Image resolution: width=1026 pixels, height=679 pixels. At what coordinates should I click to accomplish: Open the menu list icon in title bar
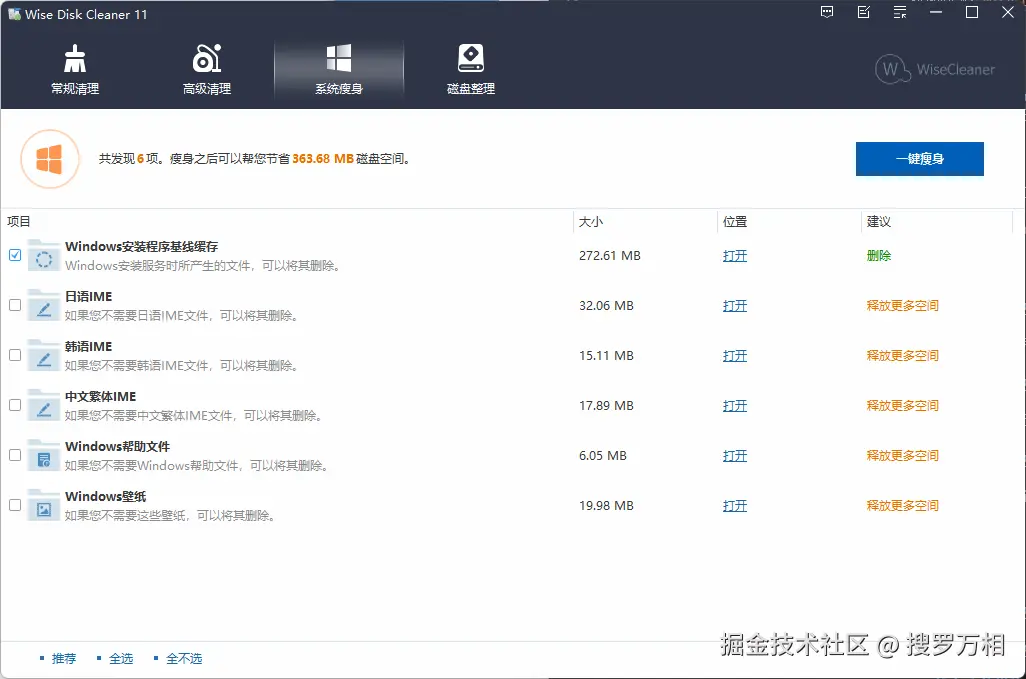tap(900, 12)
